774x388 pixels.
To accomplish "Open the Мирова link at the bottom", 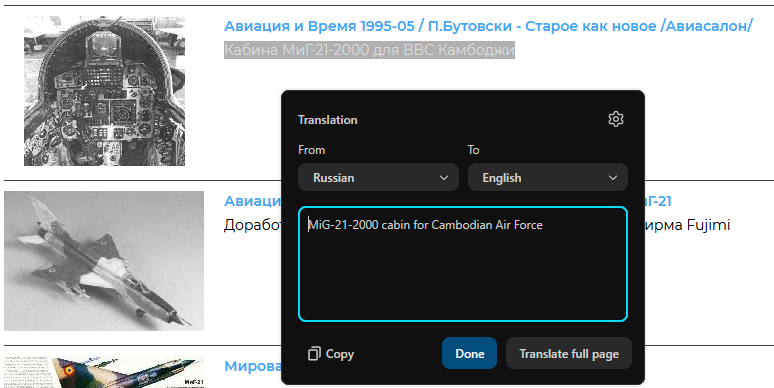I will tap(252, 366).
